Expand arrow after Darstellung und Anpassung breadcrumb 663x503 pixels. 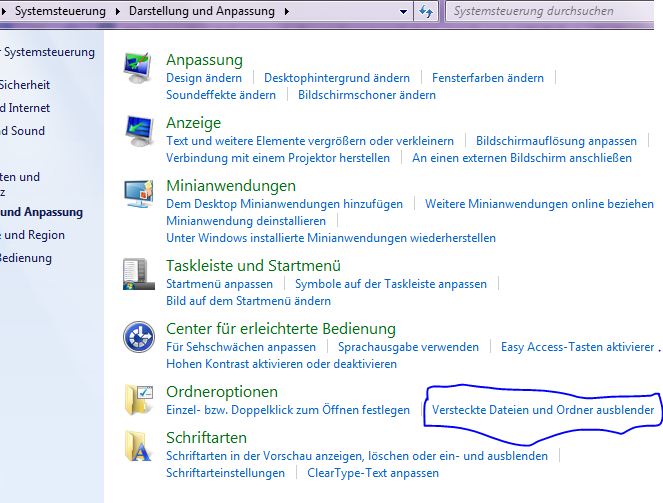coord(287,11)
